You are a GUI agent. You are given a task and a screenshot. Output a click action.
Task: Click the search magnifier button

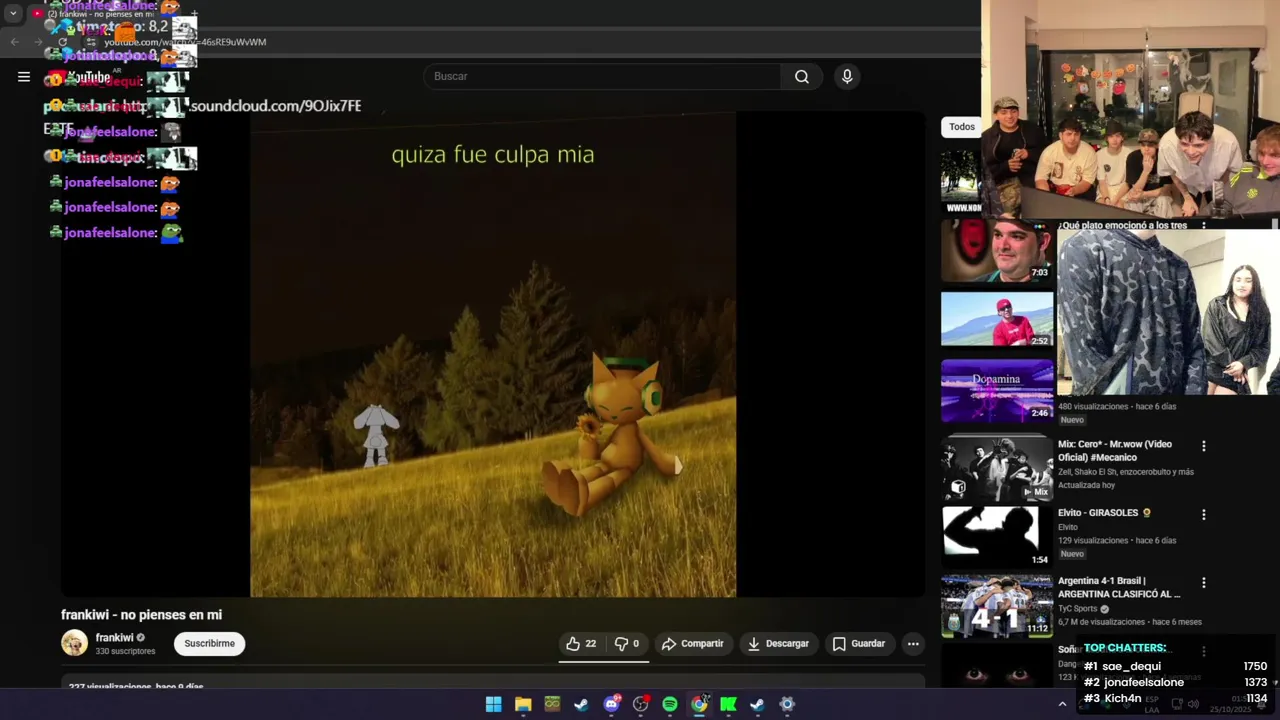click(802, 77)
